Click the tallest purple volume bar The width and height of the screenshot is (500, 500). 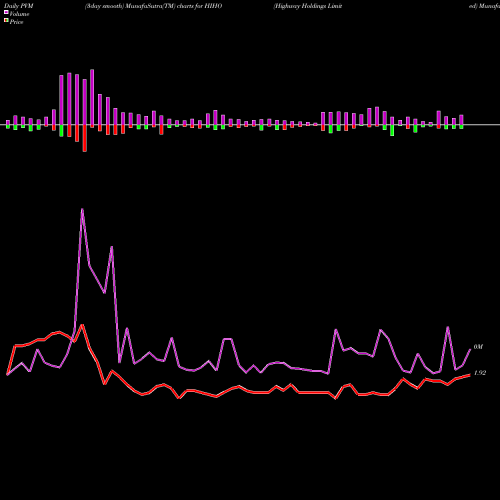92,97
